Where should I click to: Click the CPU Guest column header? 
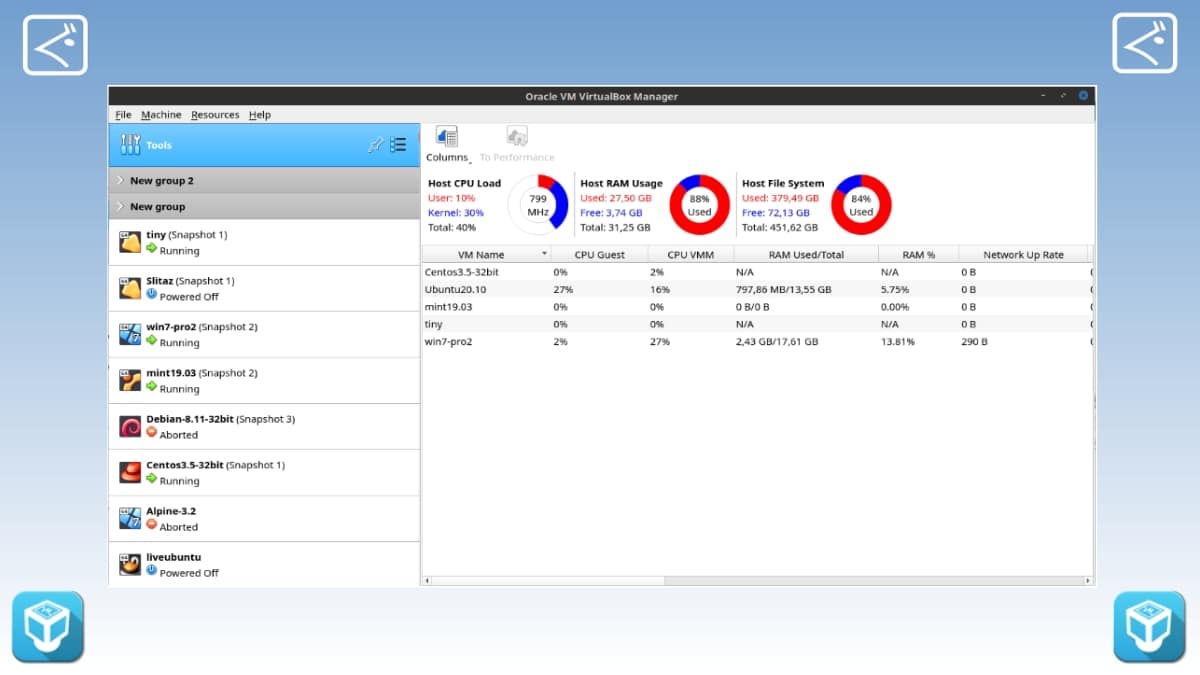[x=599, y=255]
